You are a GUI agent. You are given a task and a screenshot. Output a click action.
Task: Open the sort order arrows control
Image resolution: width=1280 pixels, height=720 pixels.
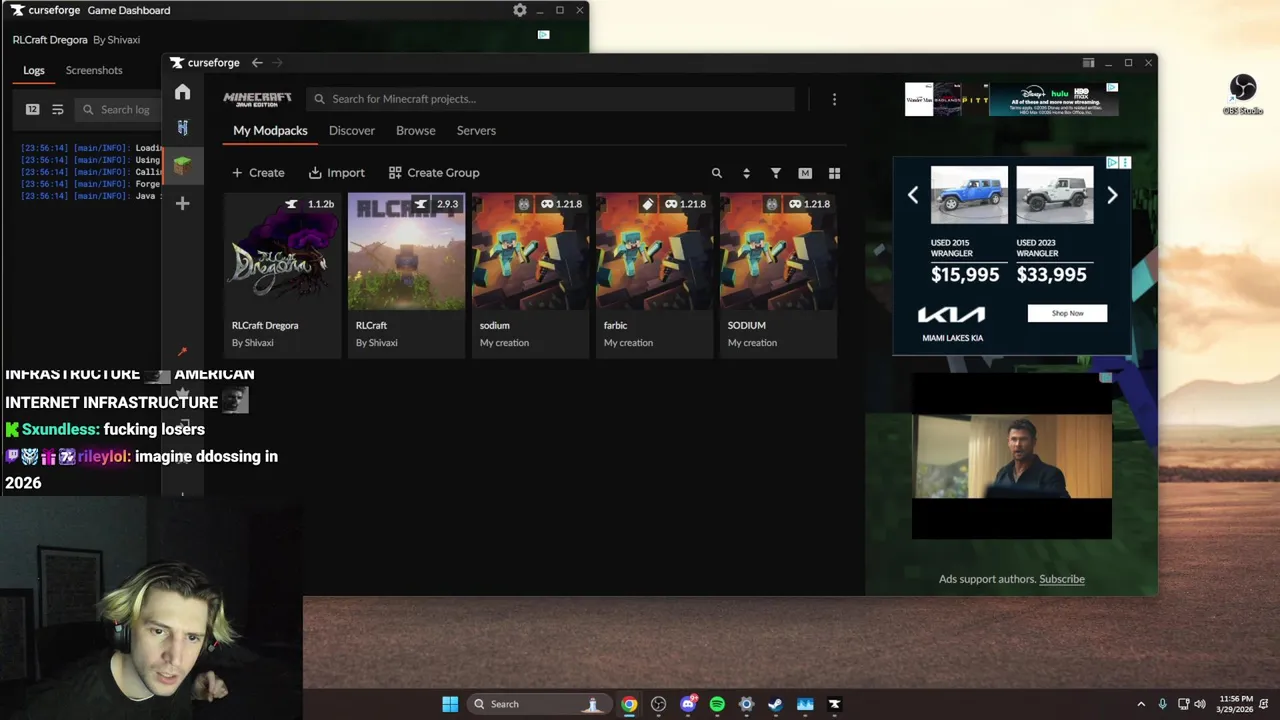point(746,173)
